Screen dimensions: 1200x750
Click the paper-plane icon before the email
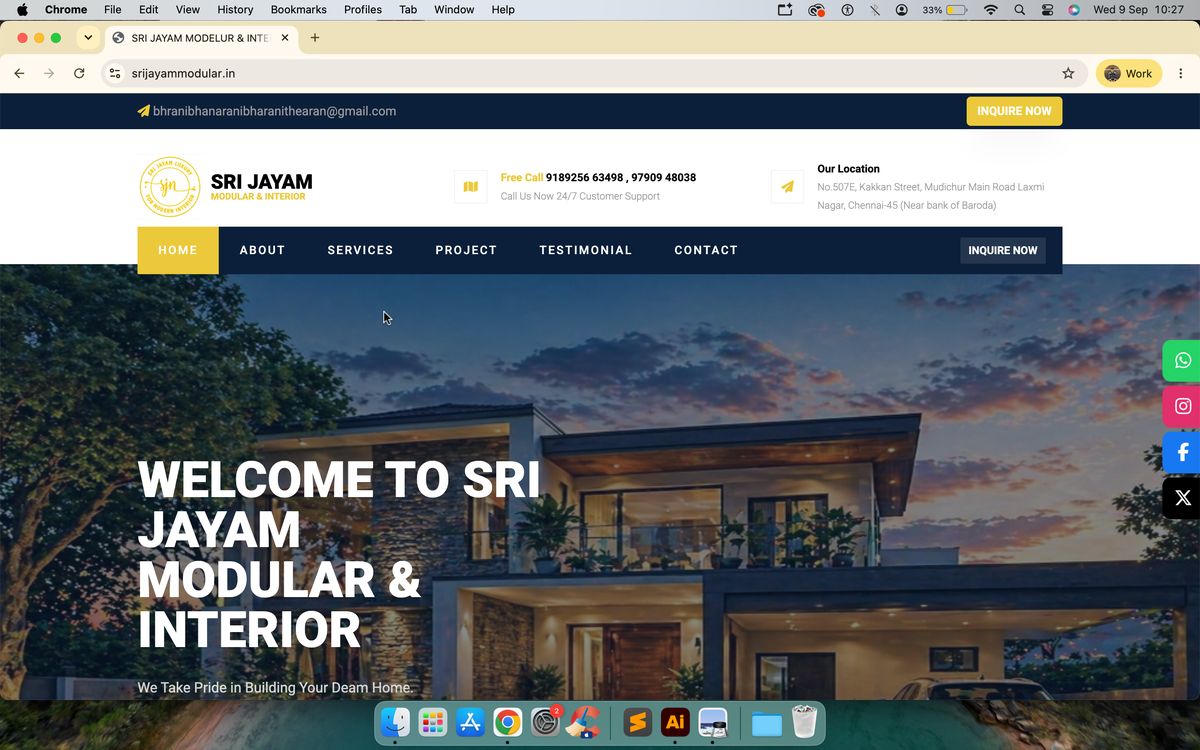click(143, 111)
